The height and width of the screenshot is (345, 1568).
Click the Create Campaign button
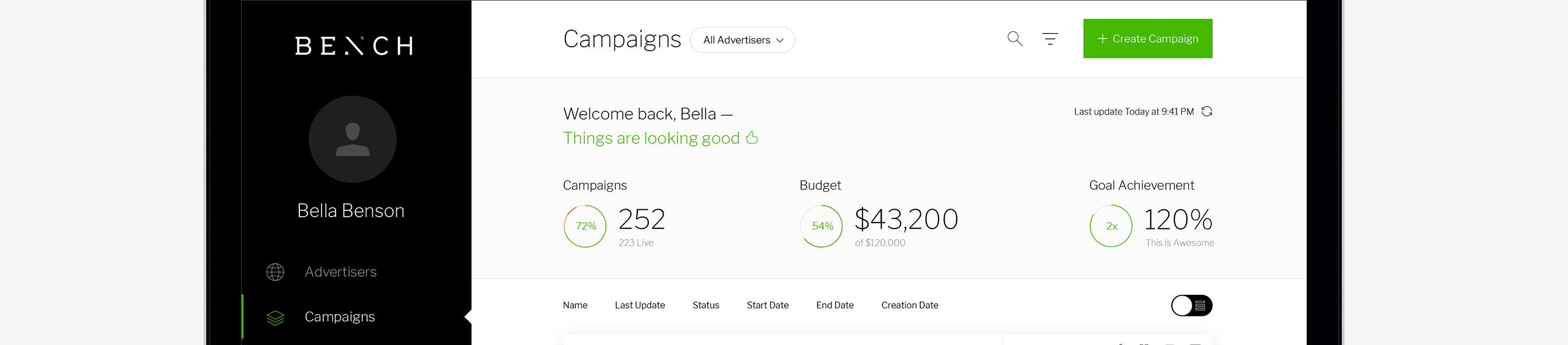pos(1147,39)
